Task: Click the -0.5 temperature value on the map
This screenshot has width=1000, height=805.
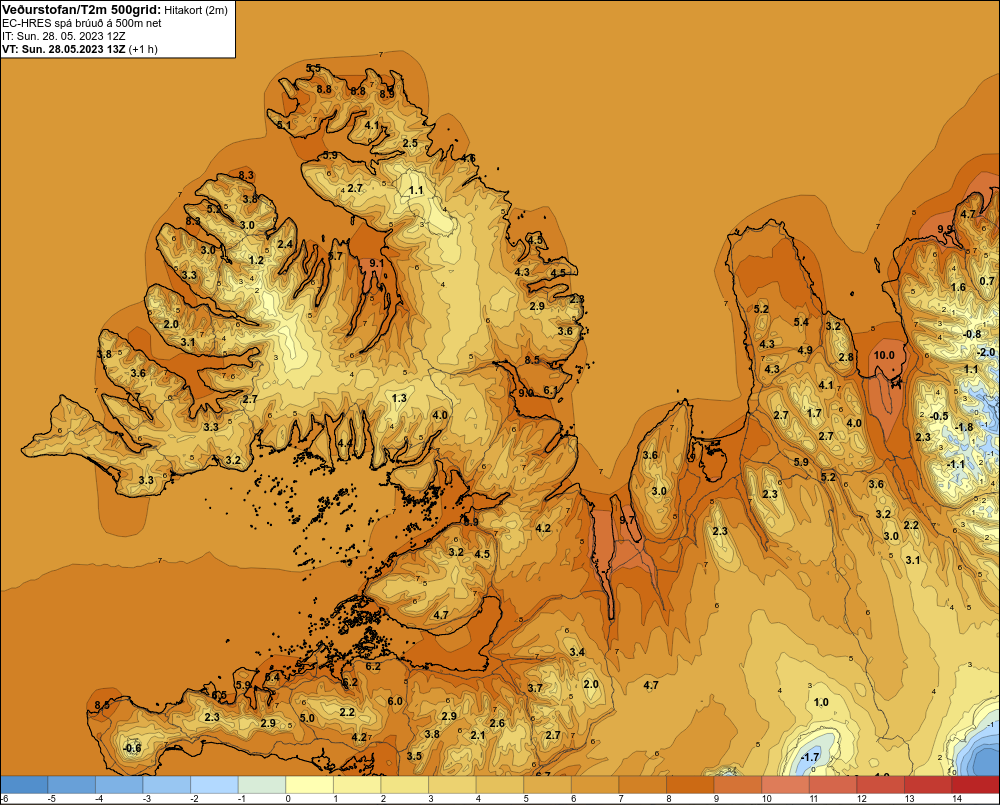Action: click(939, 416)
